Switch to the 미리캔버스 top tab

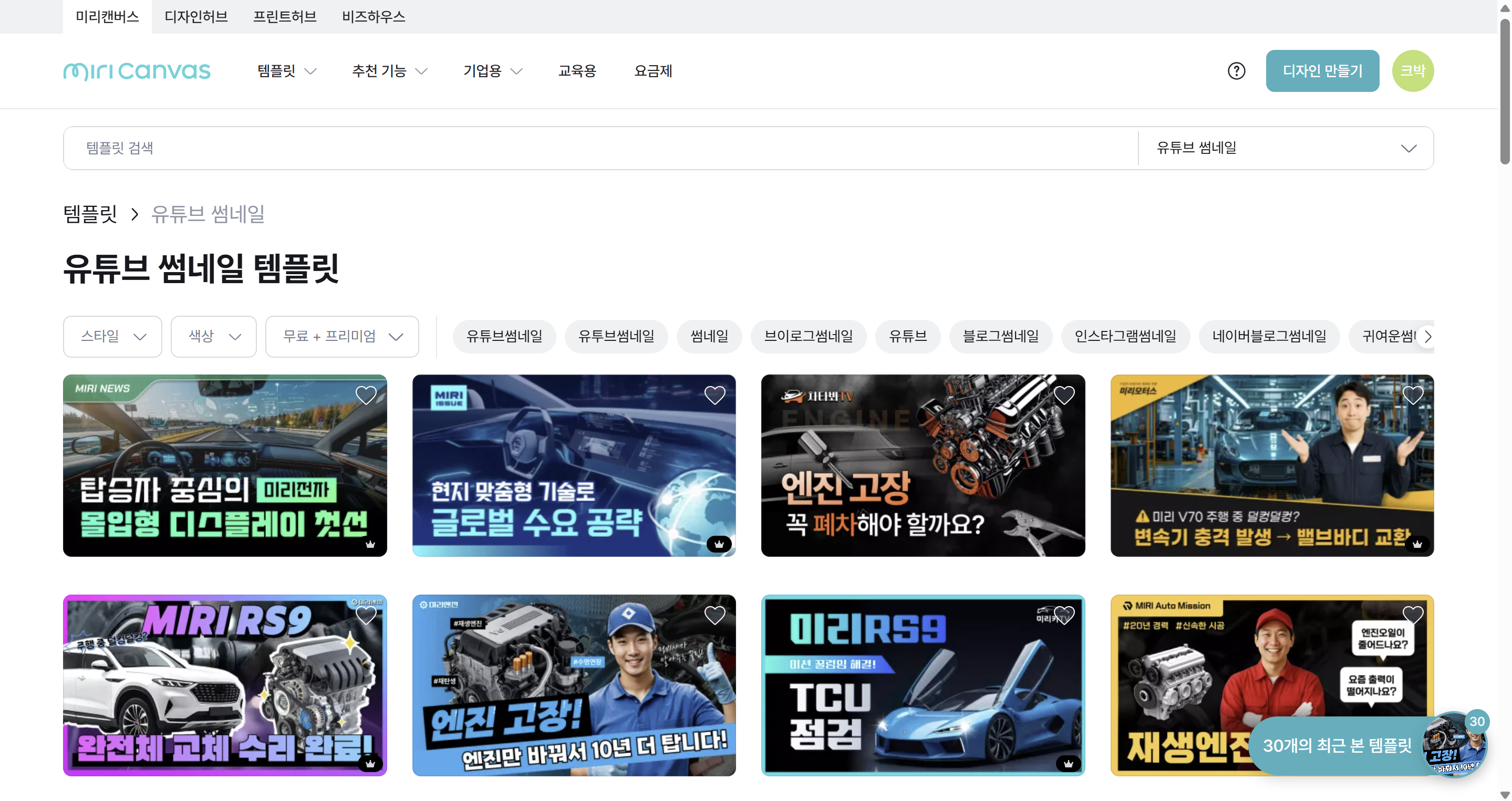click(x=107, y=16)
